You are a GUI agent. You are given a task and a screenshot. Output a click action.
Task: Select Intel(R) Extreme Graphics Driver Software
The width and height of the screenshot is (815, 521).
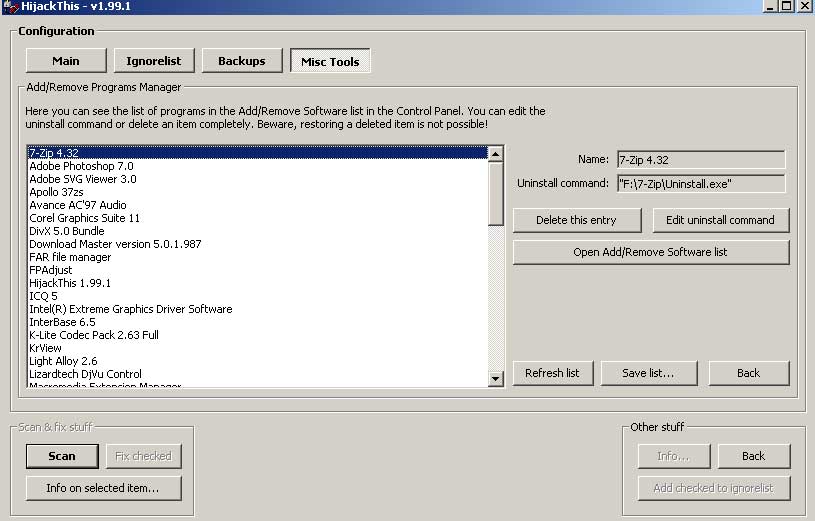258,309
